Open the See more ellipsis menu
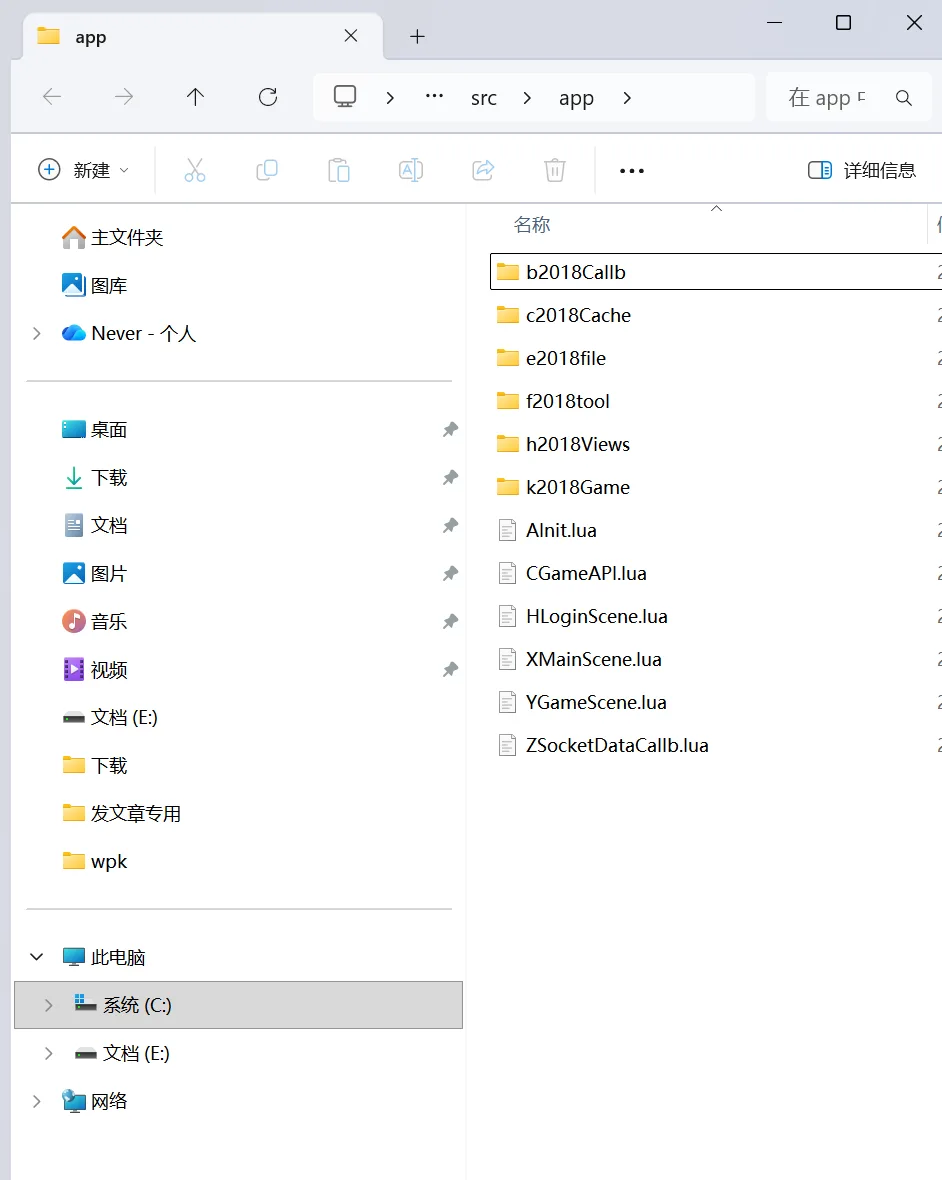Image resolution: width=942 pixels, height=1180 pixels. (x=631, y=171)
